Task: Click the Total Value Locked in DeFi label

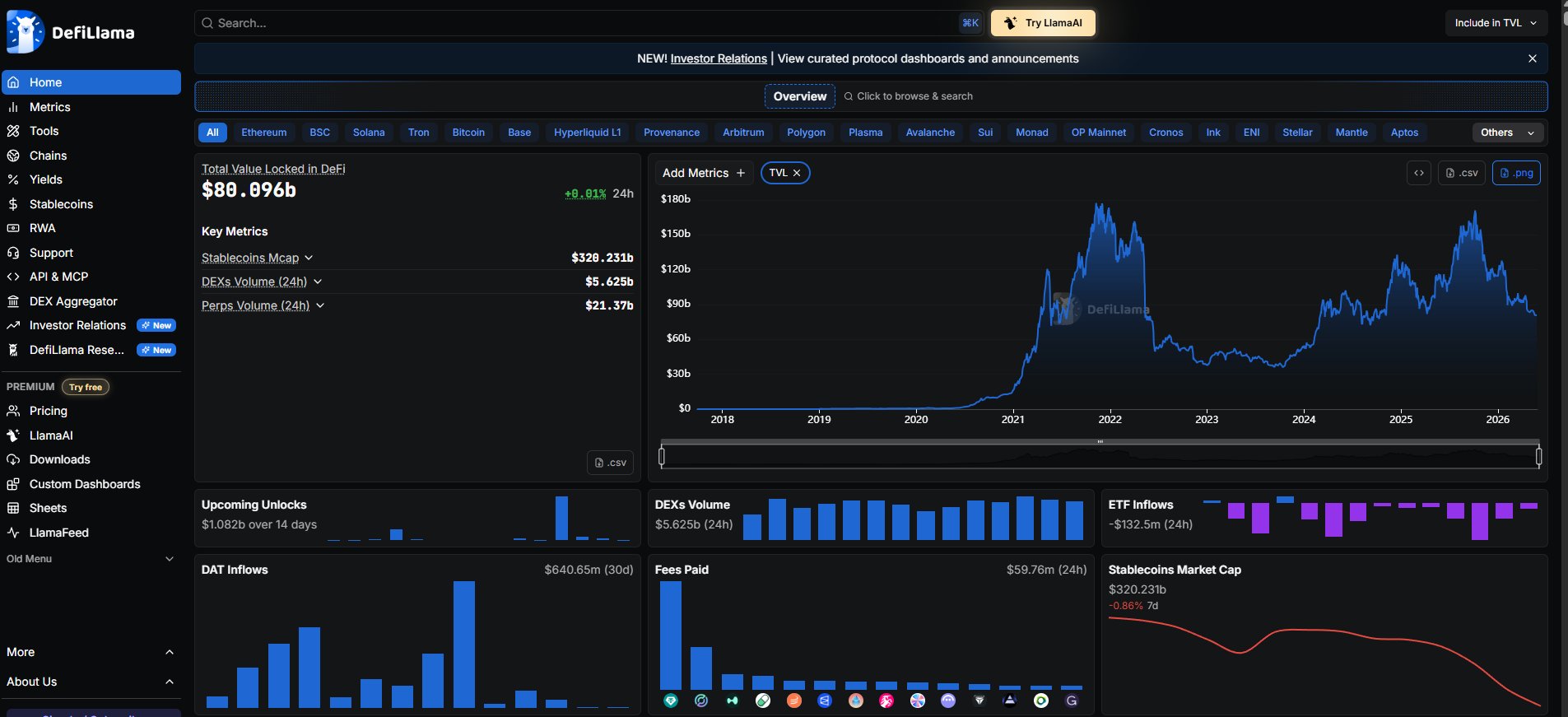Action: pos(273,169)
